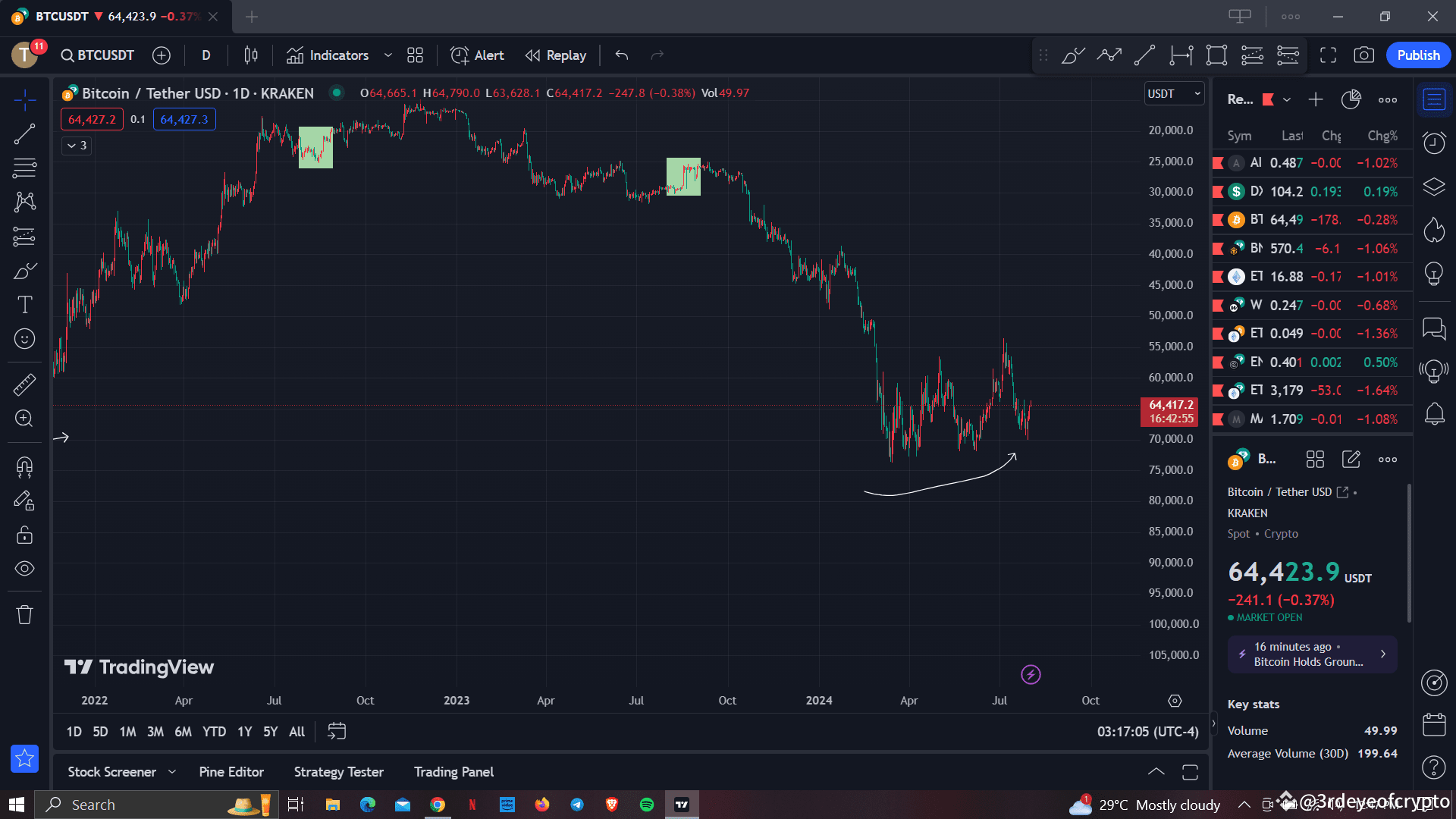Image resolution: width=1456 pixels, height=819 pixels.
Task: Expand the Indicators dropdown arrow
Action: tap(388, 55)
